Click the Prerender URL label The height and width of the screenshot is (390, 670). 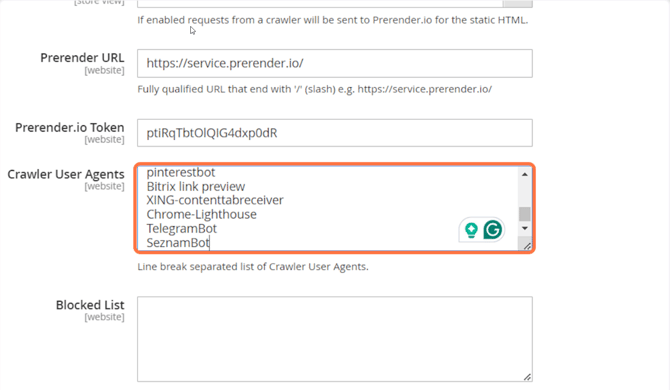[82, 58]
